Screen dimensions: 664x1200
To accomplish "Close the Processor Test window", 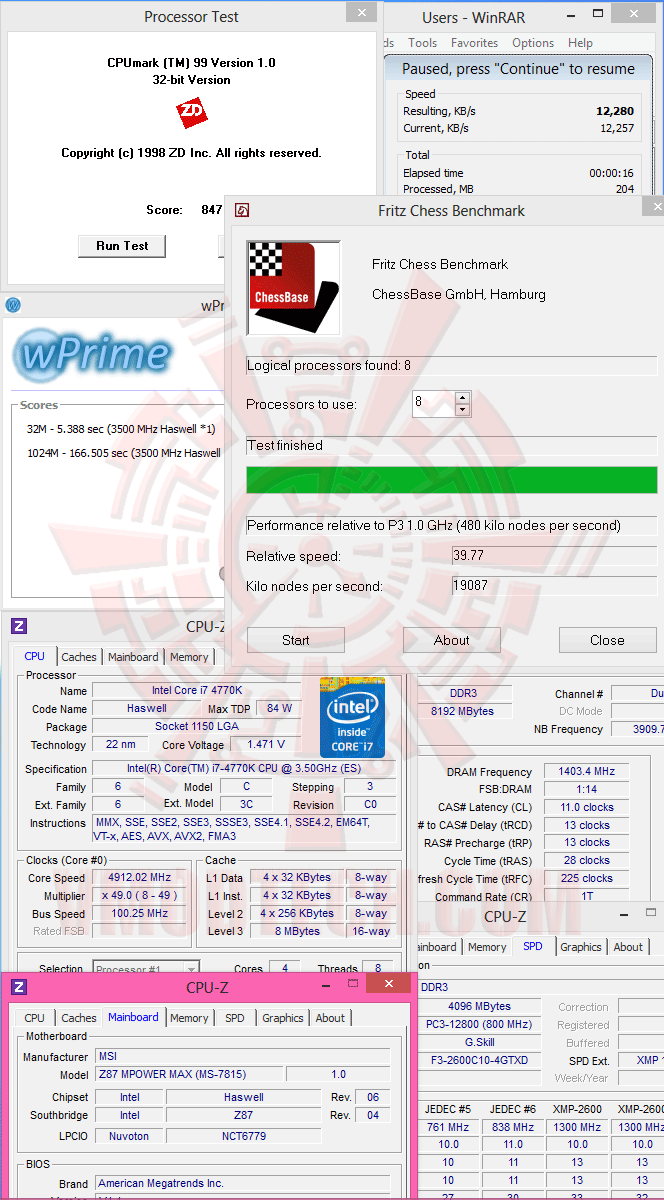I will click(x=361, y=12).
